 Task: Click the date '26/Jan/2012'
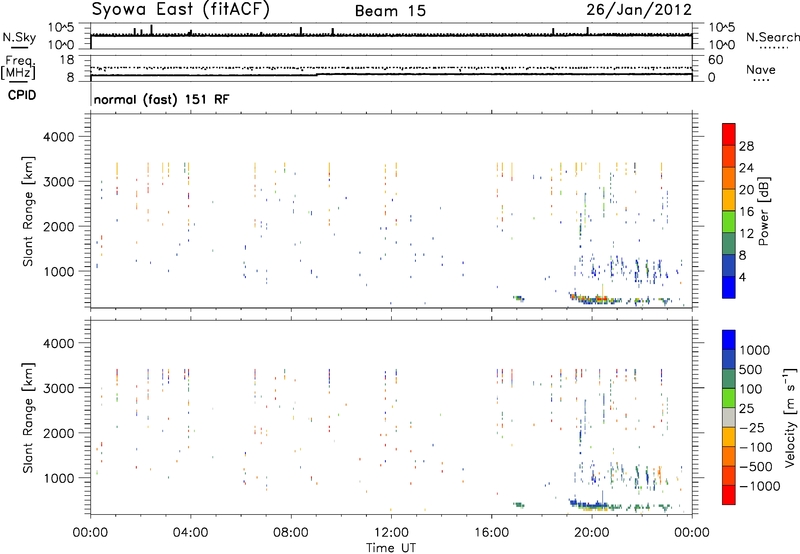(639, 10)
